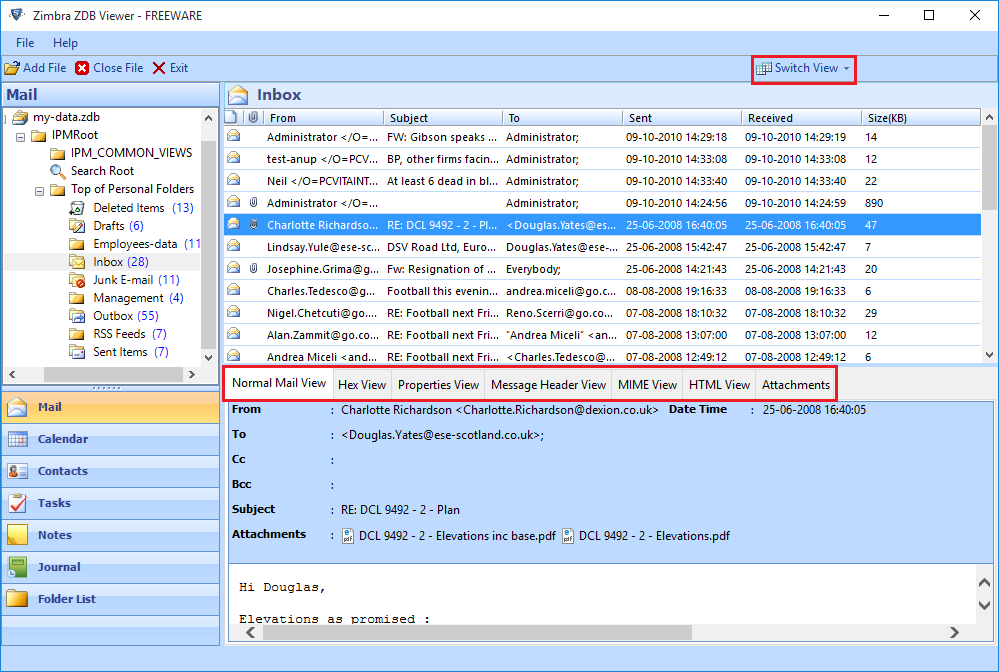Image resolution: width=999 pixels, height=672 pixels.
Task: Click the Close File red icon
Action: [82, 68]
